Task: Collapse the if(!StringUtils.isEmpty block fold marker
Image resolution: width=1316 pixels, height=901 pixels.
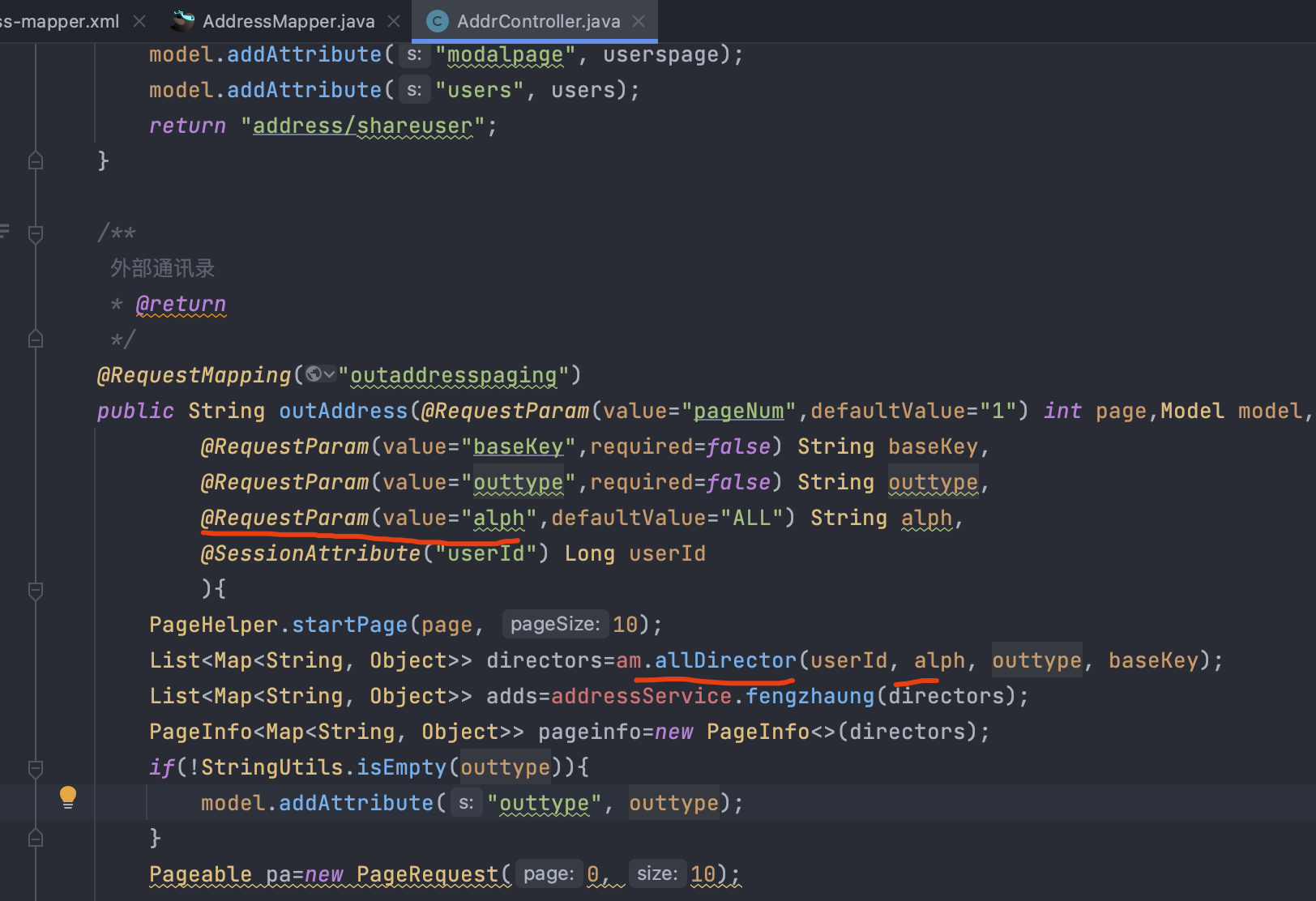Action: (x=36, y=767)
